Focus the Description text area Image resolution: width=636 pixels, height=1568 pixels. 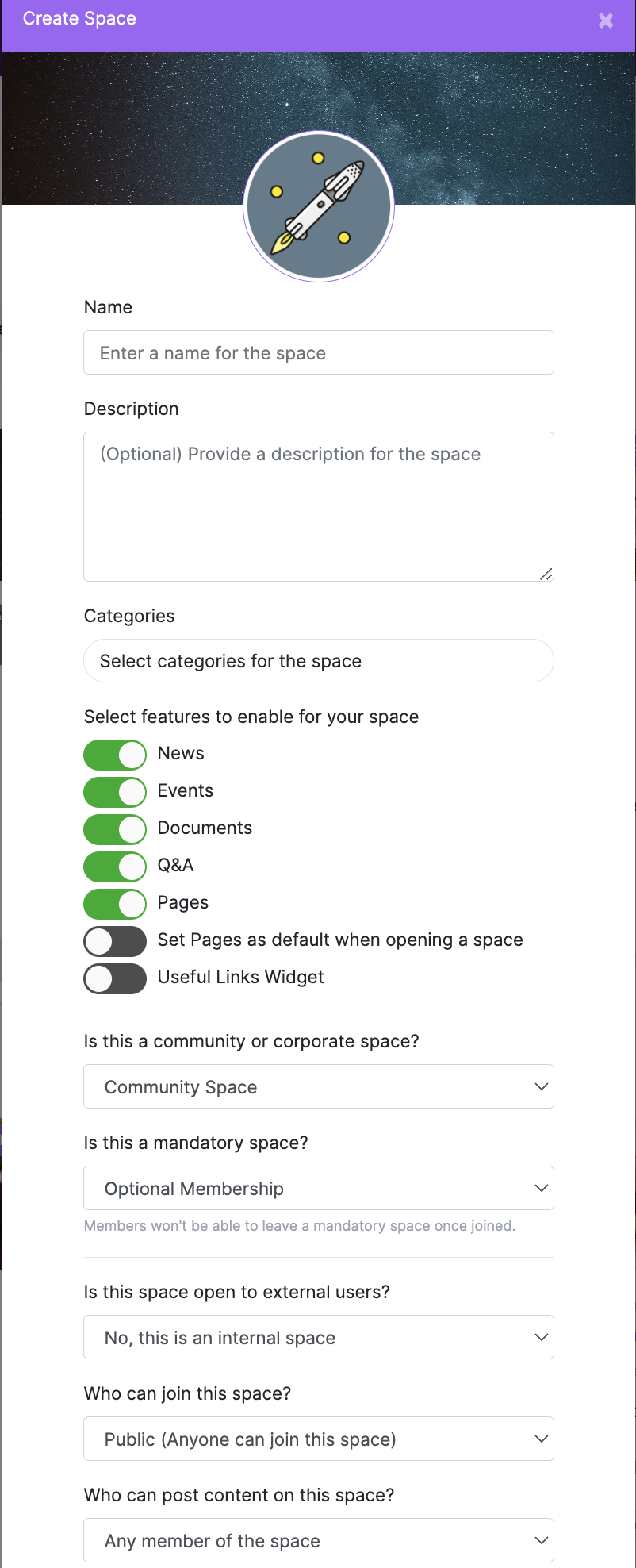(x=318, y=506)
